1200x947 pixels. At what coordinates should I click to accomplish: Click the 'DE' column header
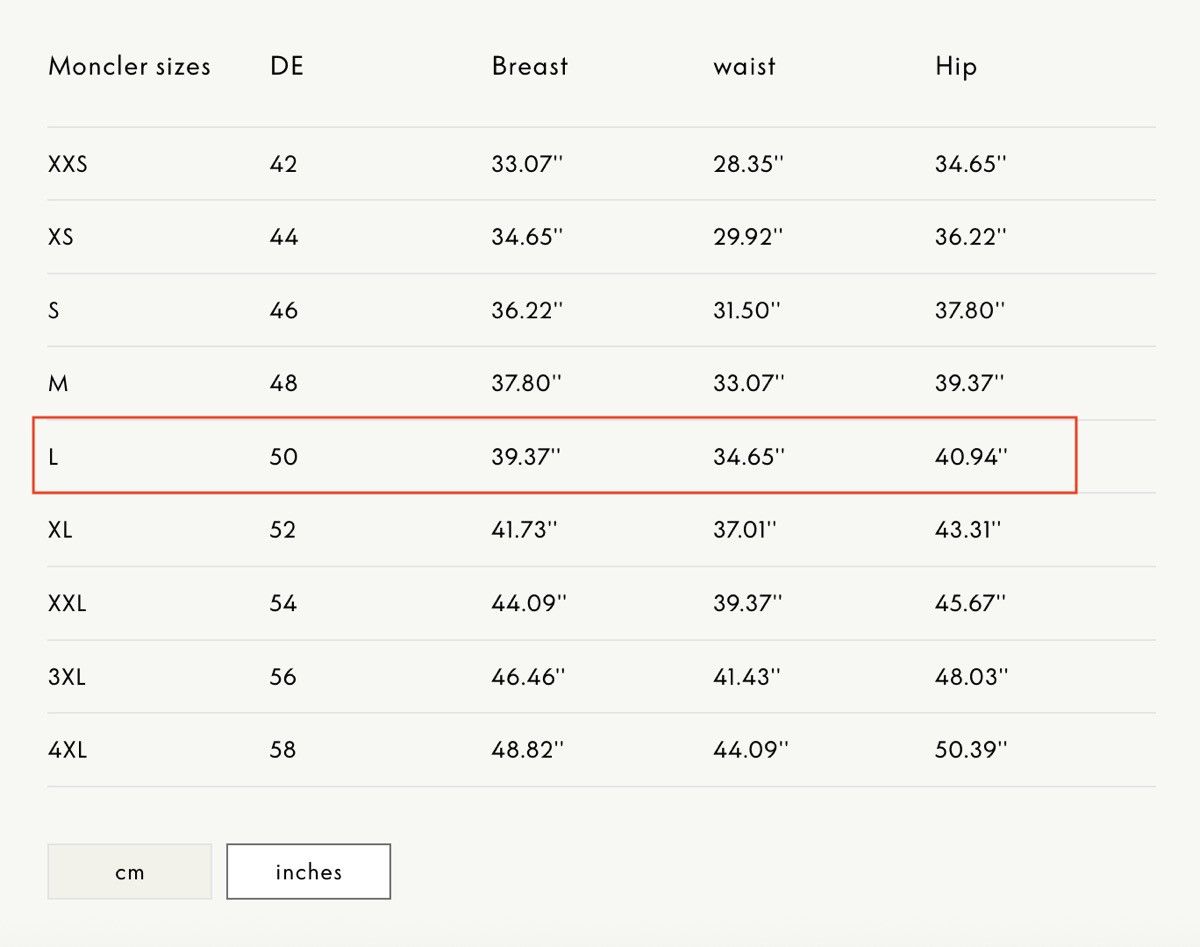tap(287, 67)
